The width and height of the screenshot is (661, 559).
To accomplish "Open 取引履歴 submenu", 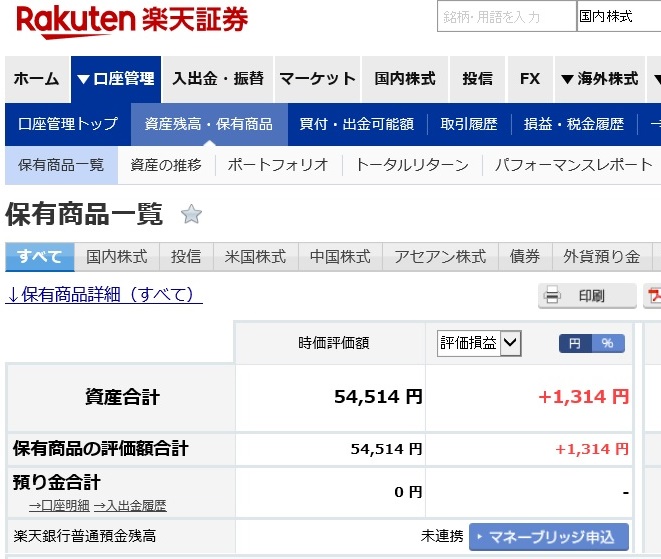I will click(x=469, y=124).
